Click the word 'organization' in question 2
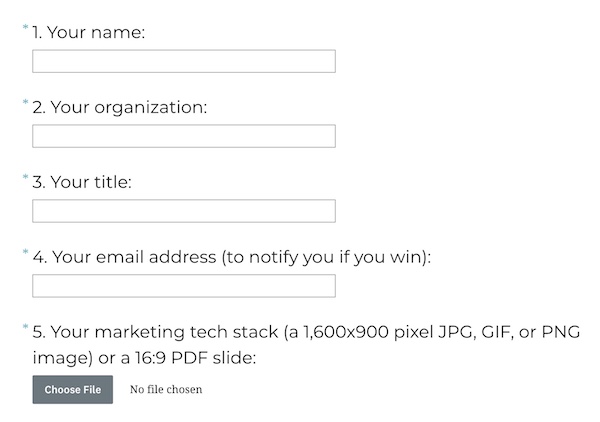600x422 pixels. (149, 108)
